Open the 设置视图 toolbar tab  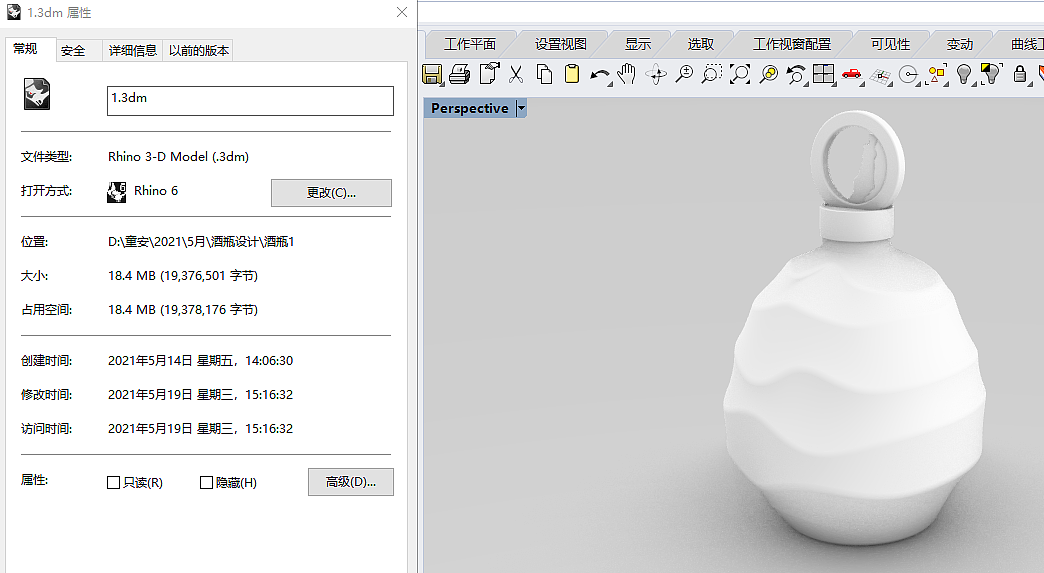(x=561, y=44)
